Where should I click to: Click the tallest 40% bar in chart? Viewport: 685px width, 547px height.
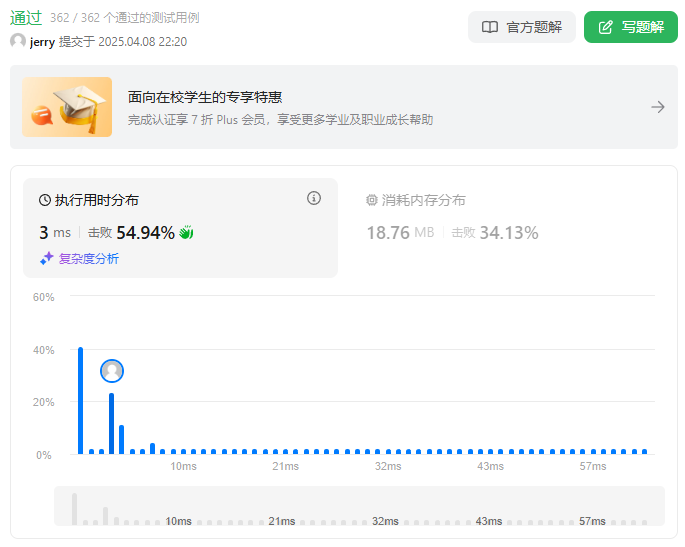(x=80, y=401)
